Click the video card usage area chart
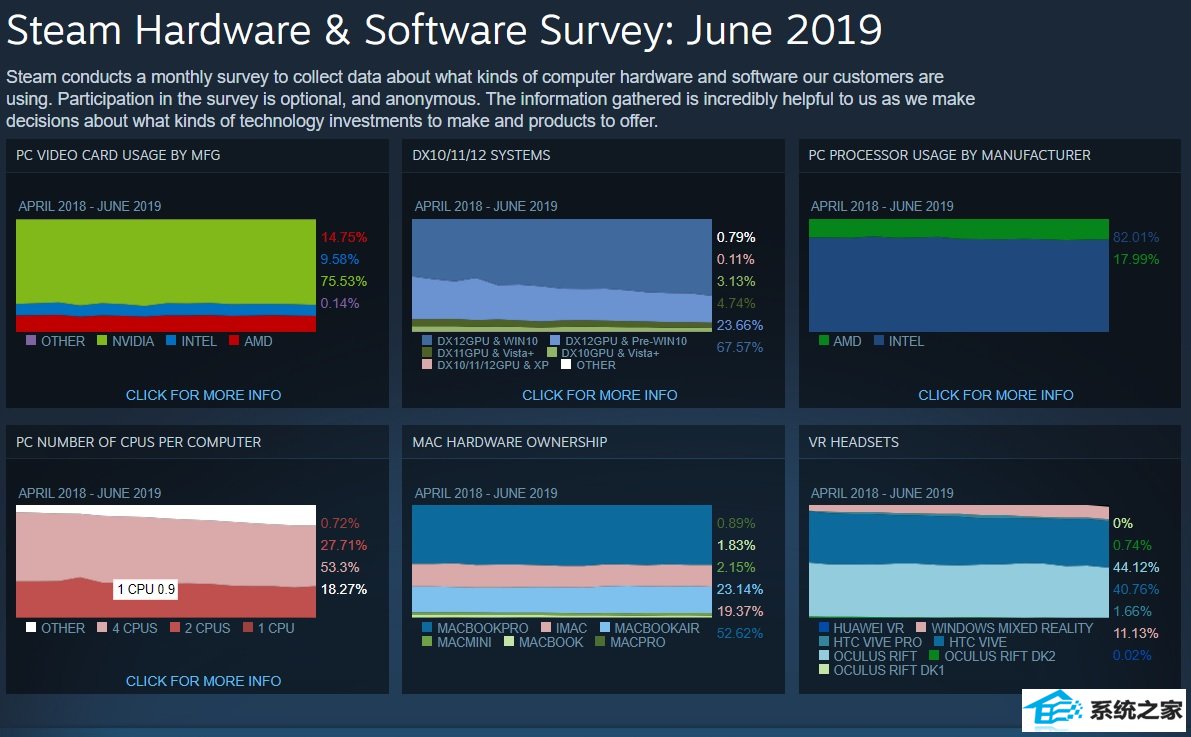Image resolution: width=1191 pixels, height=737 pixels. point(166,276)
